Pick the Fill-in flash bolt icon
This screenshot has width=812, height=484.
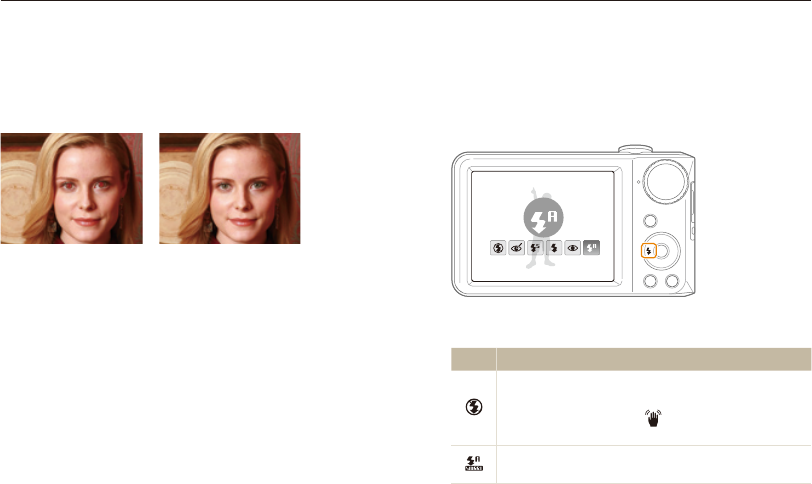tap(554, 248)
